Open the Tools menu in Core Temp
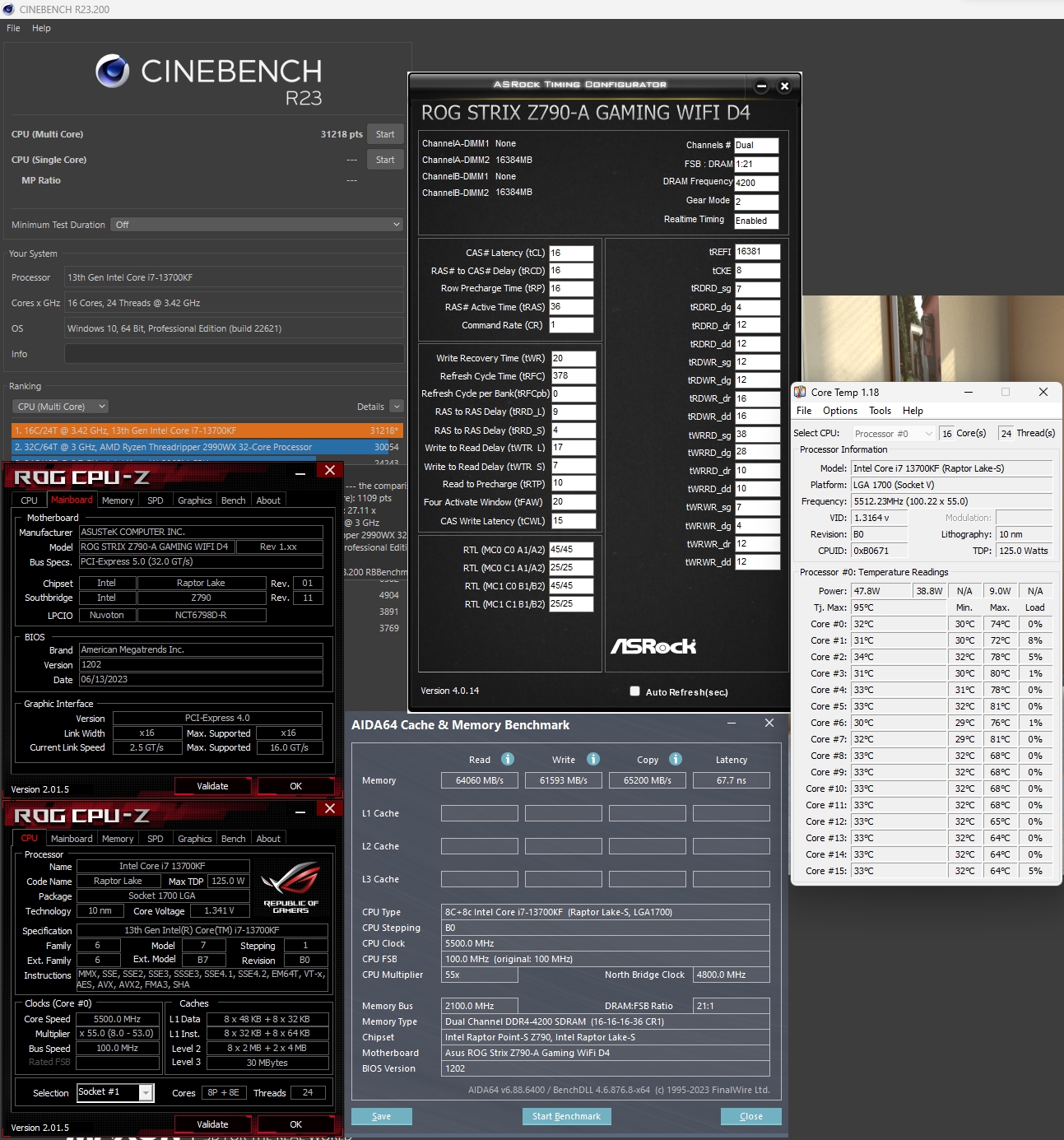Image resolution: width=1064 pixels, height=1140 pixels. (x=880, y=411)
